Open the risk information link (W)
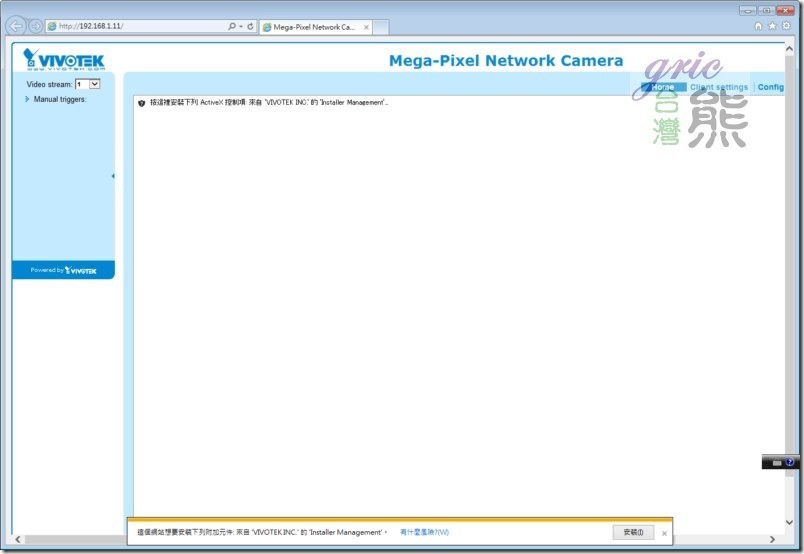Viewport: 804px width, 554px height. coord(424,532)
